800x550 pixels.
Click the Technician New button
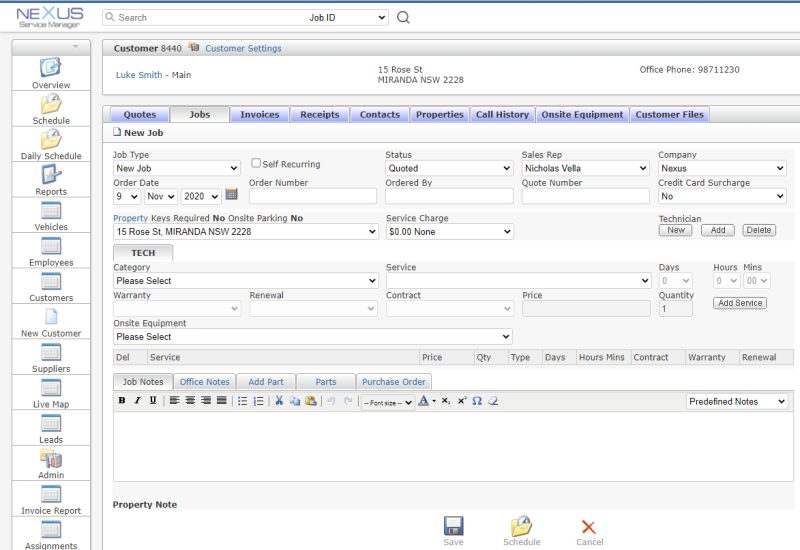pos(676,230)
